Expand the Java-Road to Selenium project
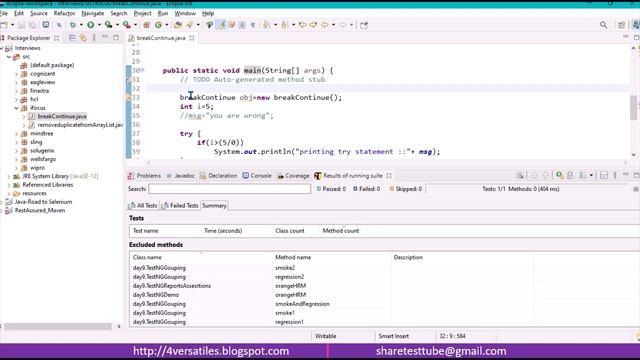The image size is (640, 360). click(x=2, y=202)
